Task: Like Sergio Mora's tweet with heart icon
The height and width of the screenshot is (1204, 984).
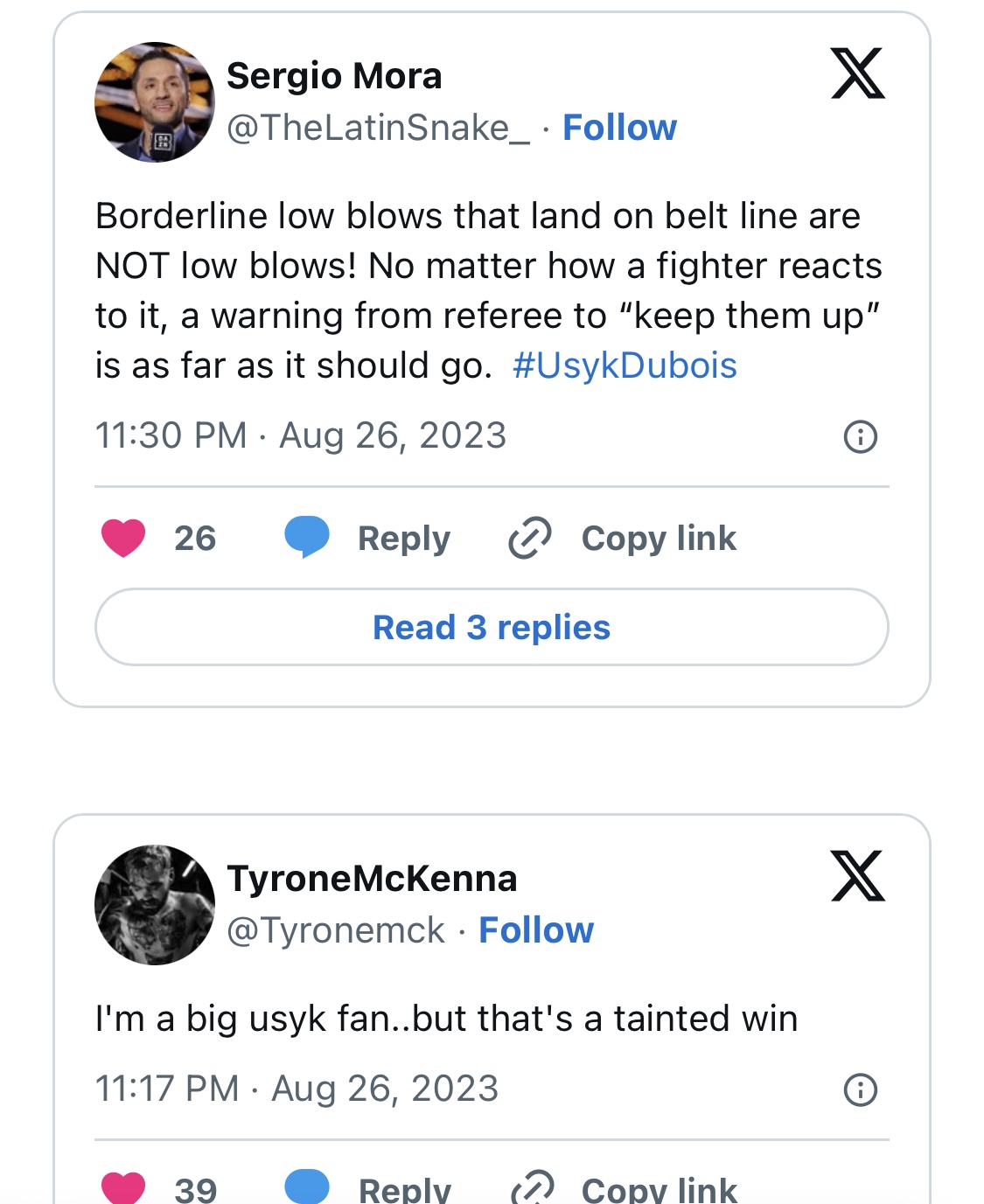Action: 123,538
